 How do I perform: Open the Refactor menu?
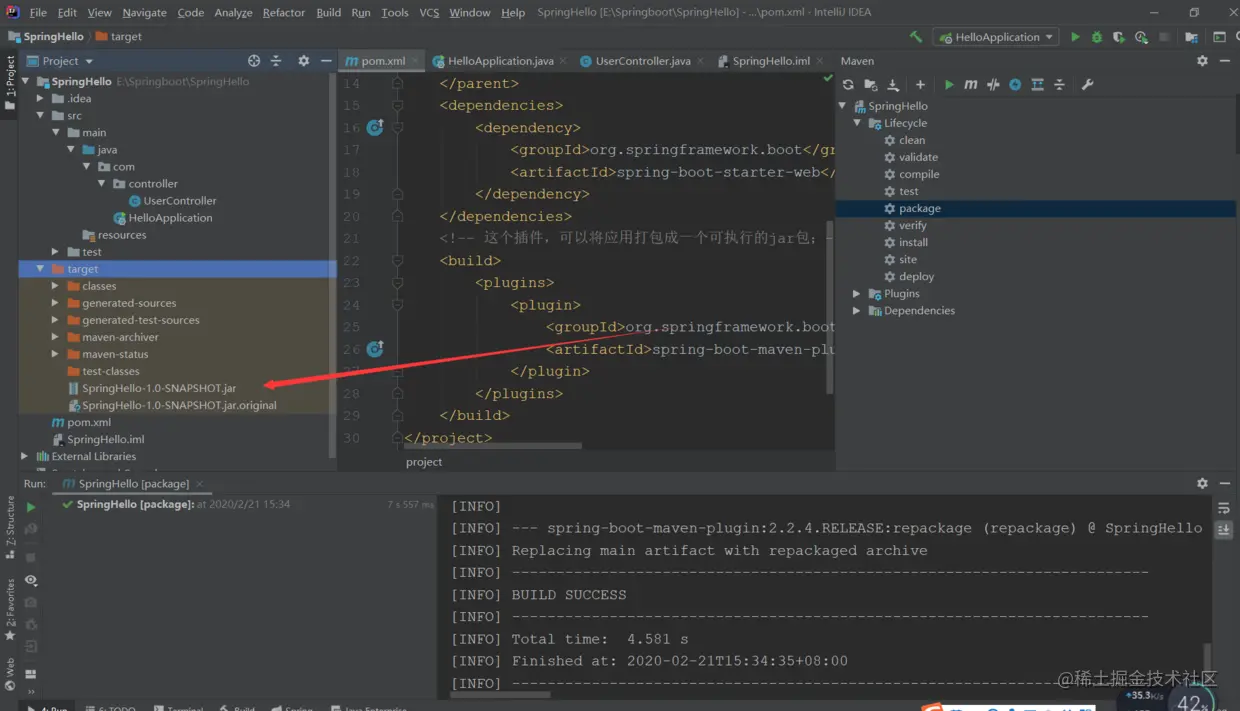point(283,13)
